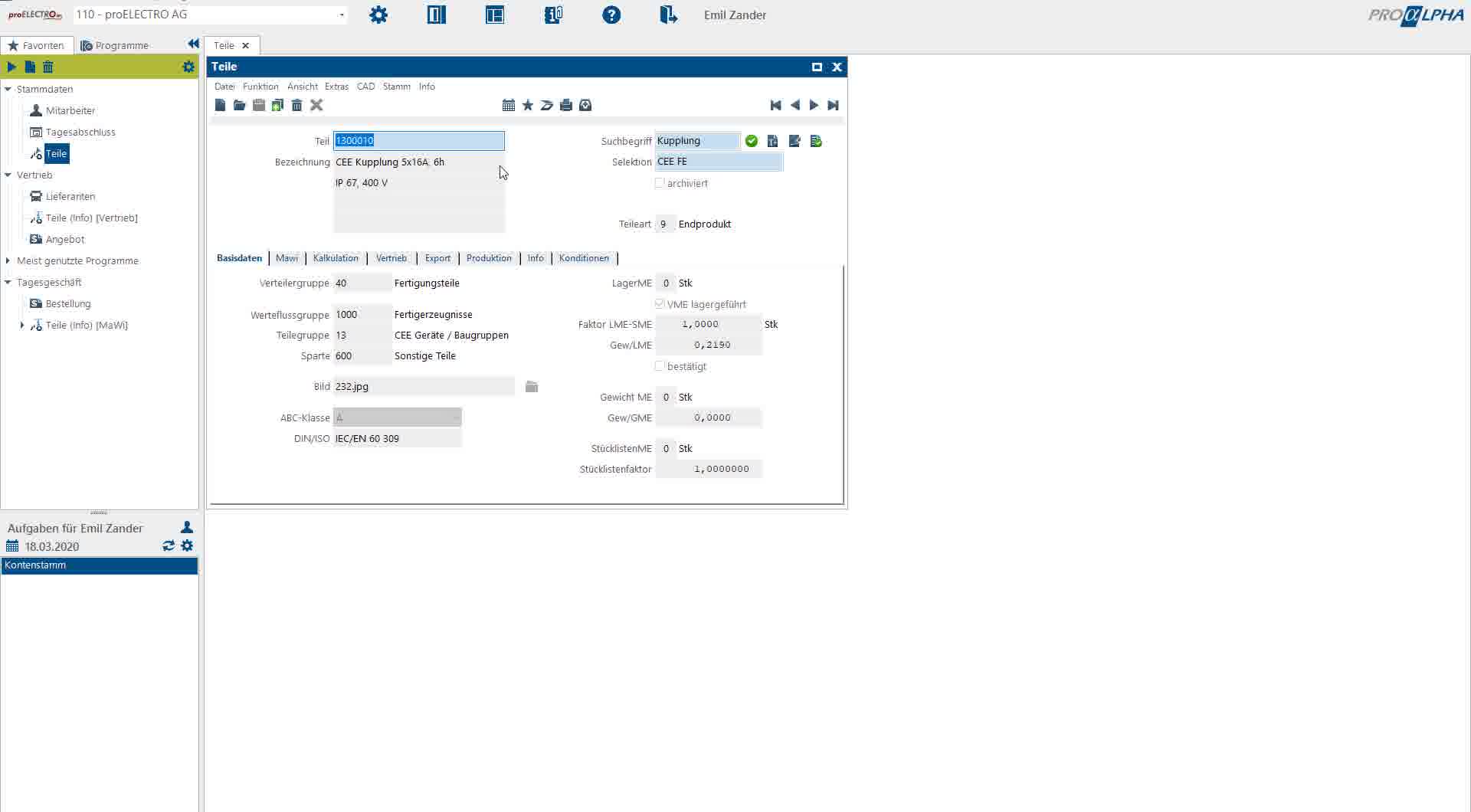Click the Teil number input field

tap(419, 141)
